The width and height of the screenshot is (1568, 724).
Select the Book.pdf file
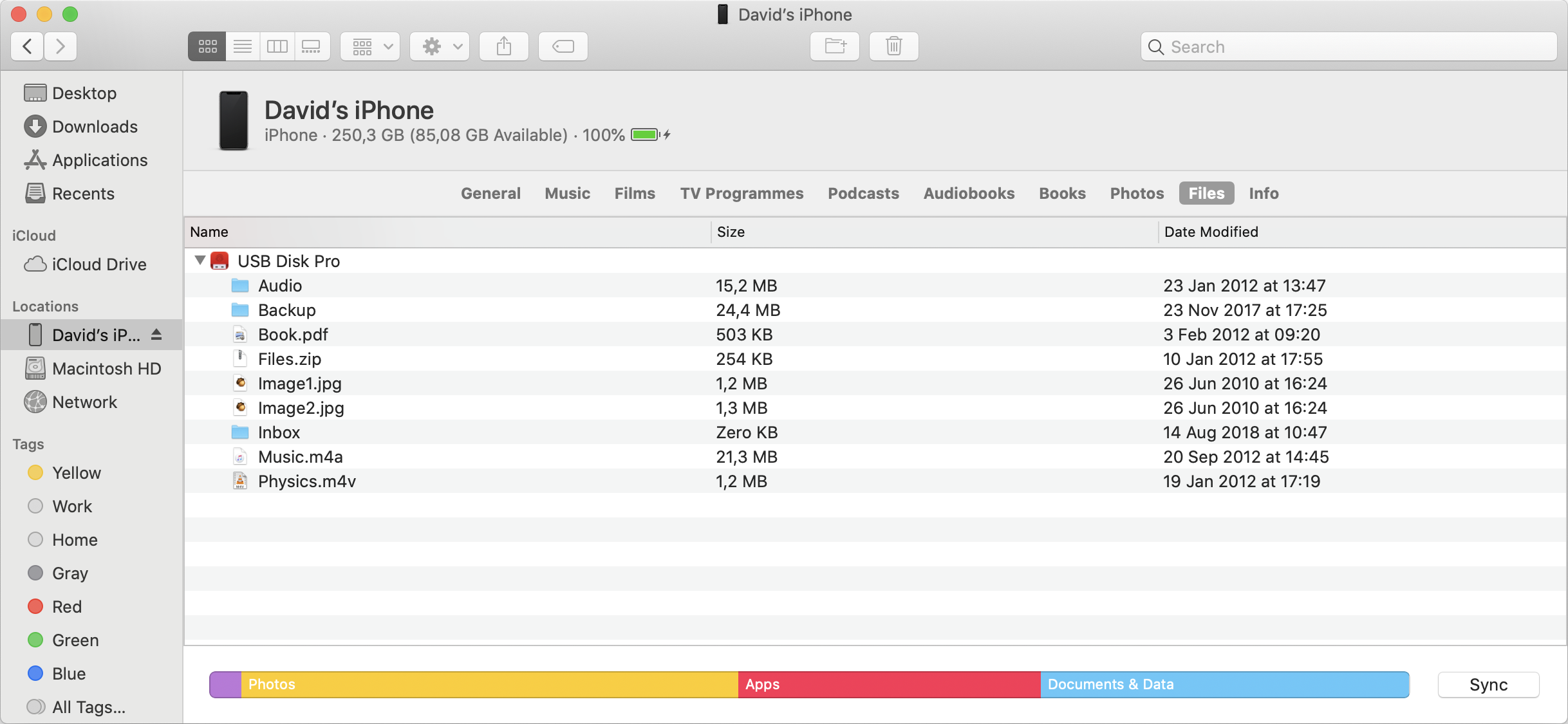(x=875, y=335)
